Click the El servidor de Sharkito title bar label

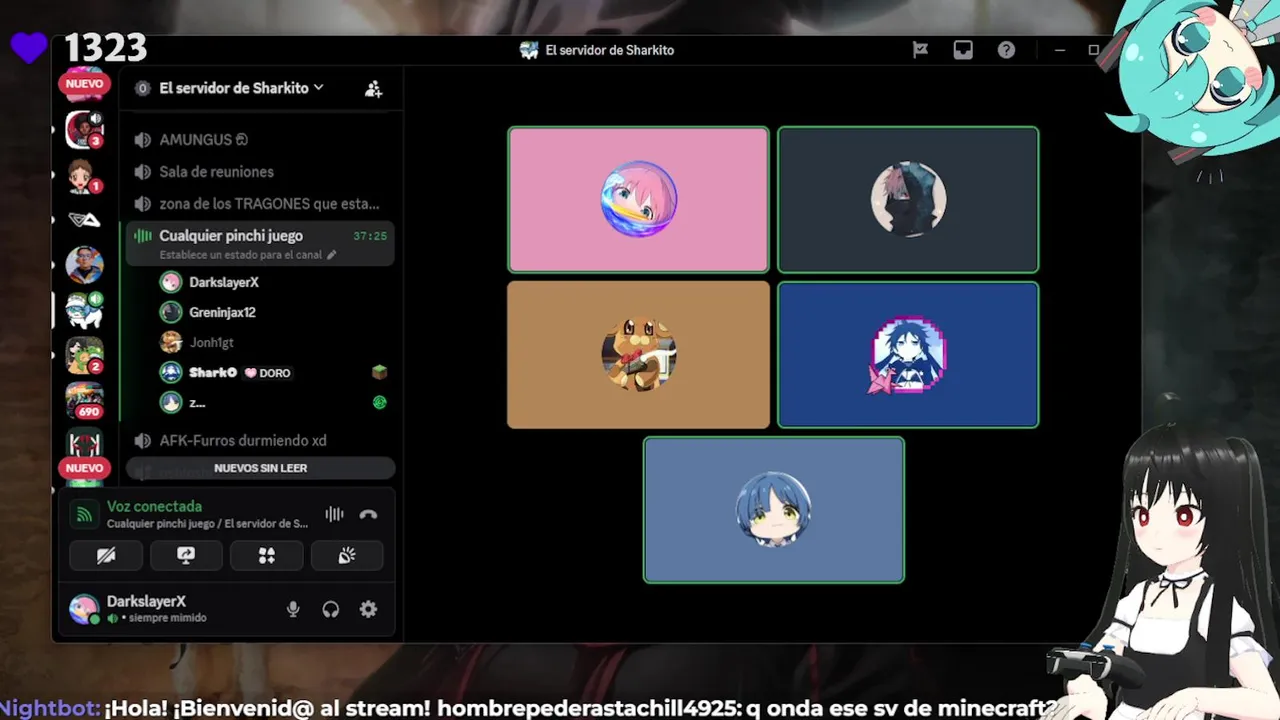point(610,50)
